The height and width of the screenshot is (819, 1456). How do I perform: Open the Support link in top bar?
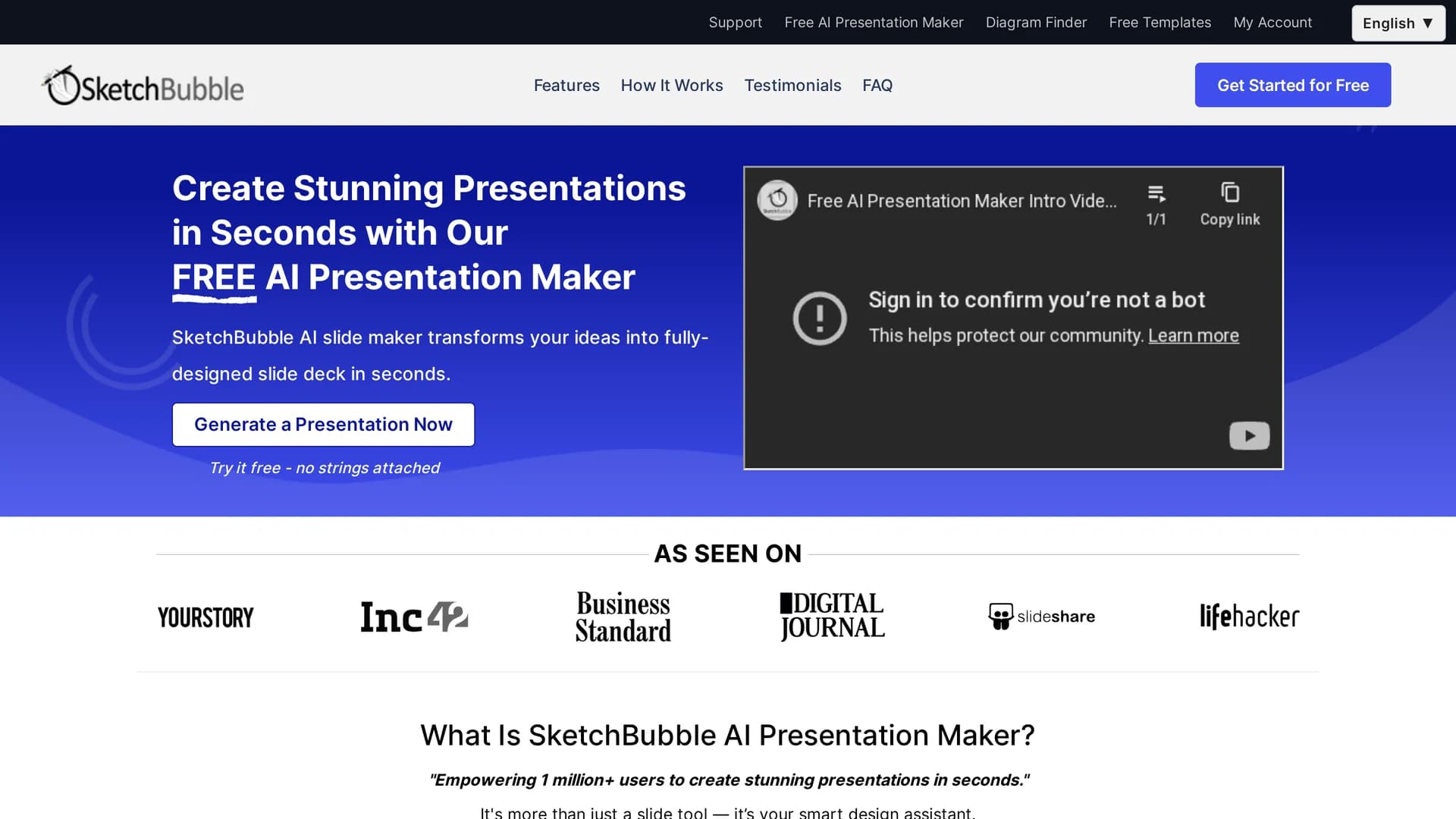pyautogui.click(x=735, y=23)
